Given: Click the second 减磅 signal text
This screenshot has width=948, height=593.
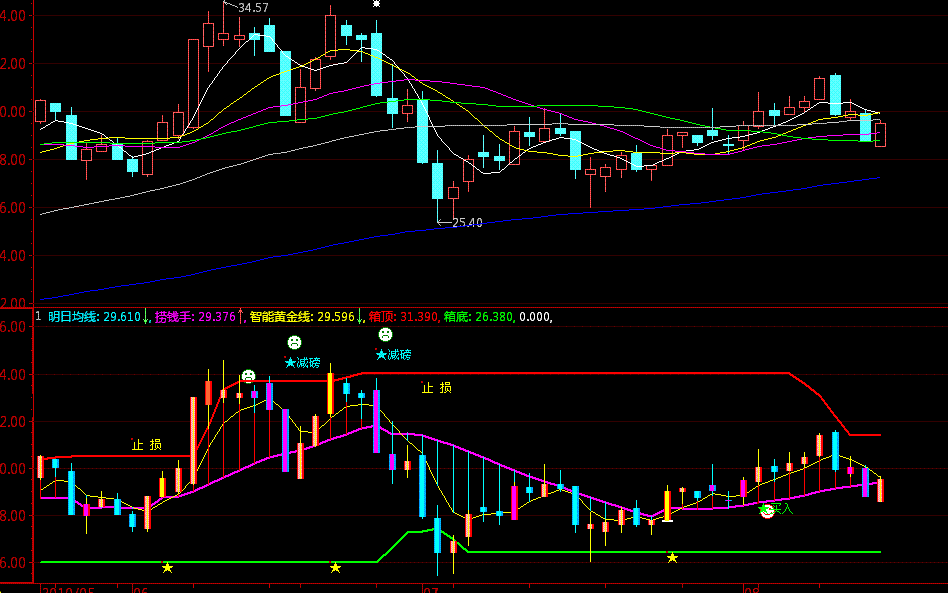Looking at the screenshot, I should click(x=399, y=355).
